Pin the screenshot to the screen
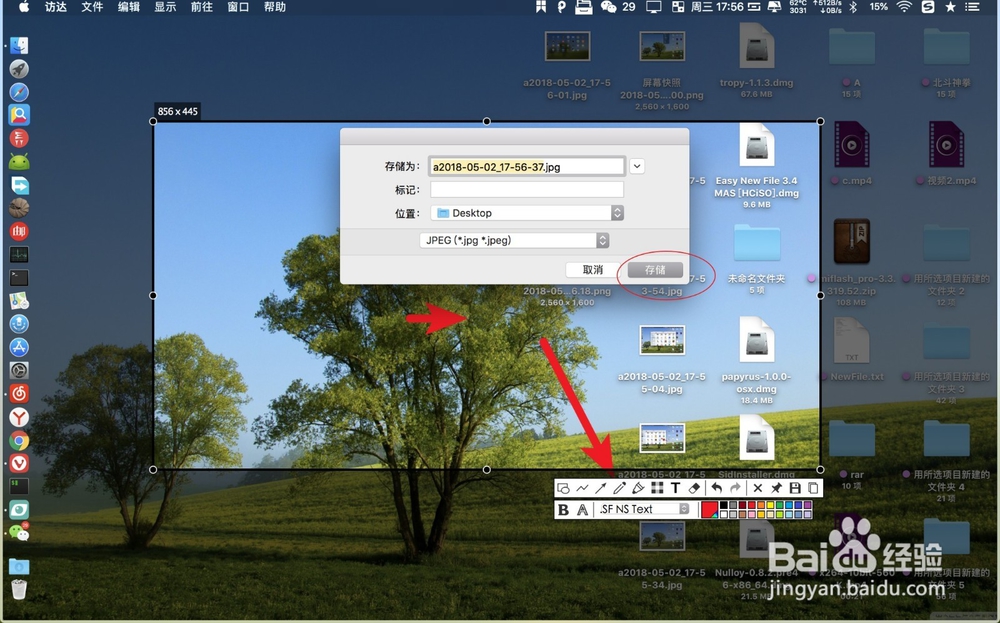The image size is (1000, 623). (776, 488)
